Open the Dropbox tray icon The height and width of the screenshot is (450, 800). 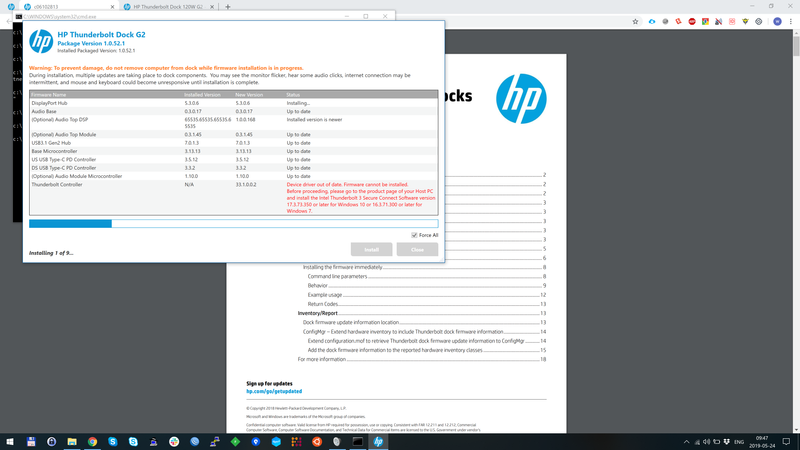click(x=727, y=442)
